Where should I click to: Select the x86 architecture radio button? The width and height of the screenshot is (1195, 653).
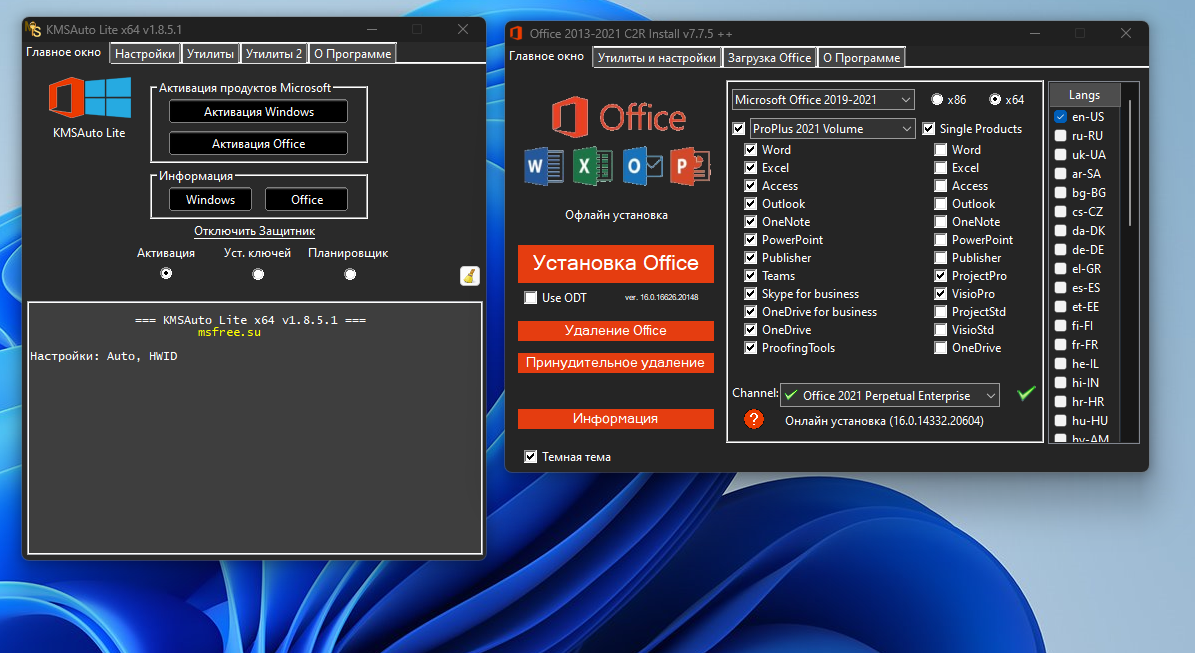tap(937, 99)
